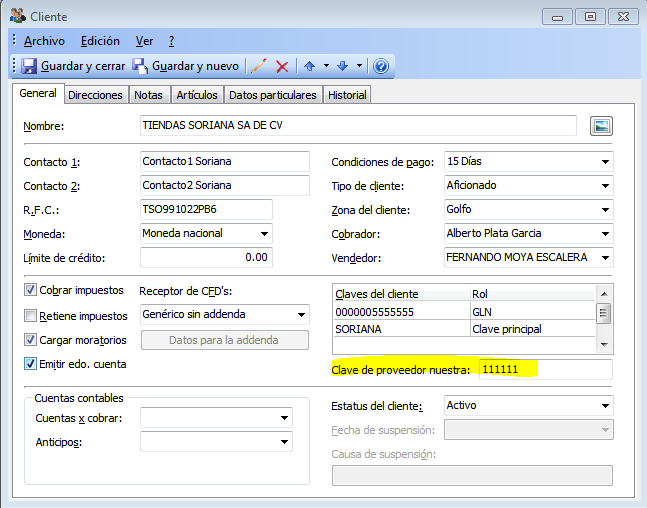Click the red X delete icon

click(282, 66)
